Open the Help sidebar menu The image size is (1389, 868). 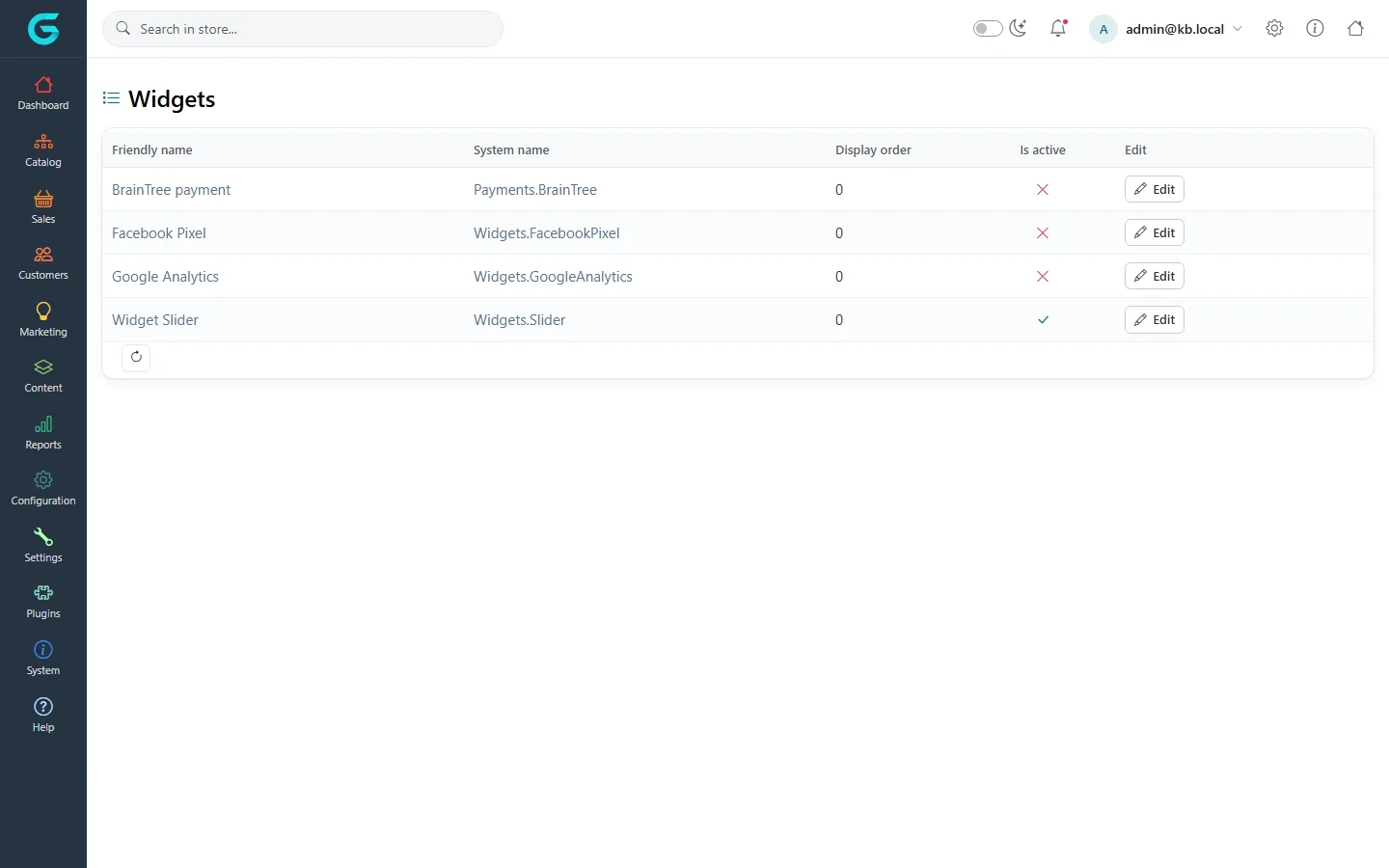pos(43,716)
